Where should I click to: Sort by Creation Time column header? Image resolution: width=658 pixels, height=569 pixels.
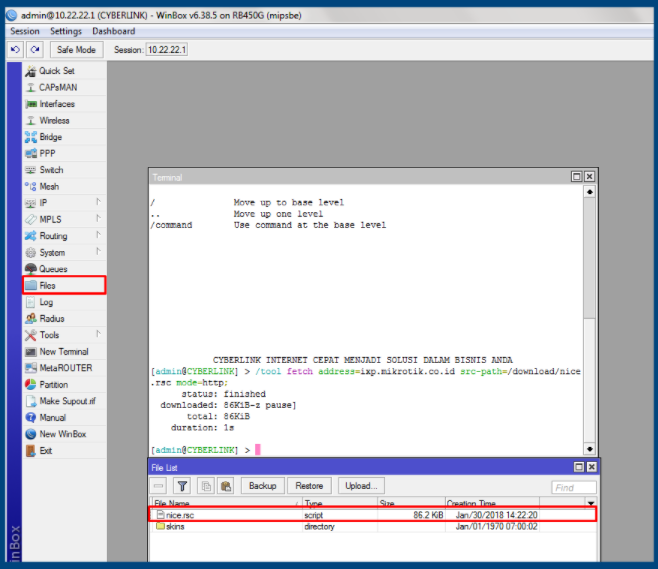click(492, 503)
